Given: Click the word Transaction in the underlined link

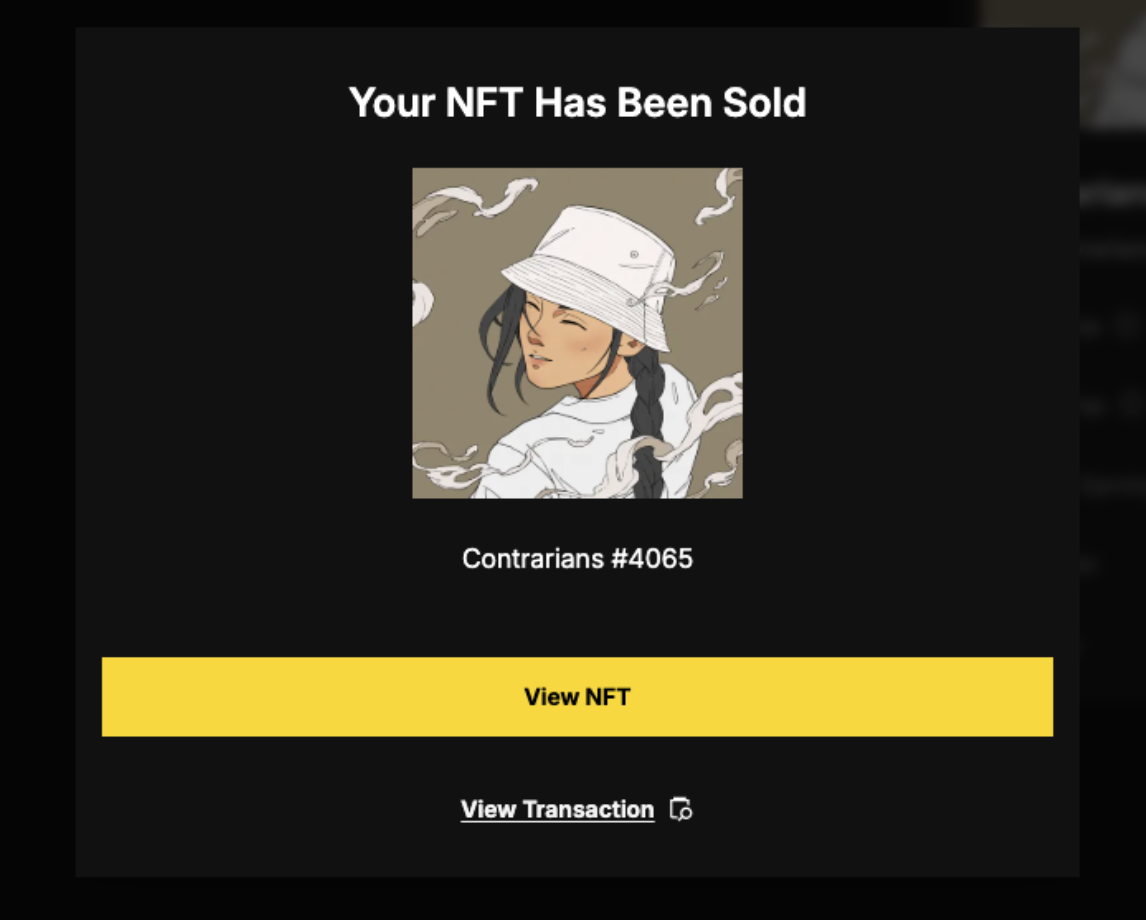Looking at the screenshot, I should click(x=589, y=809).
